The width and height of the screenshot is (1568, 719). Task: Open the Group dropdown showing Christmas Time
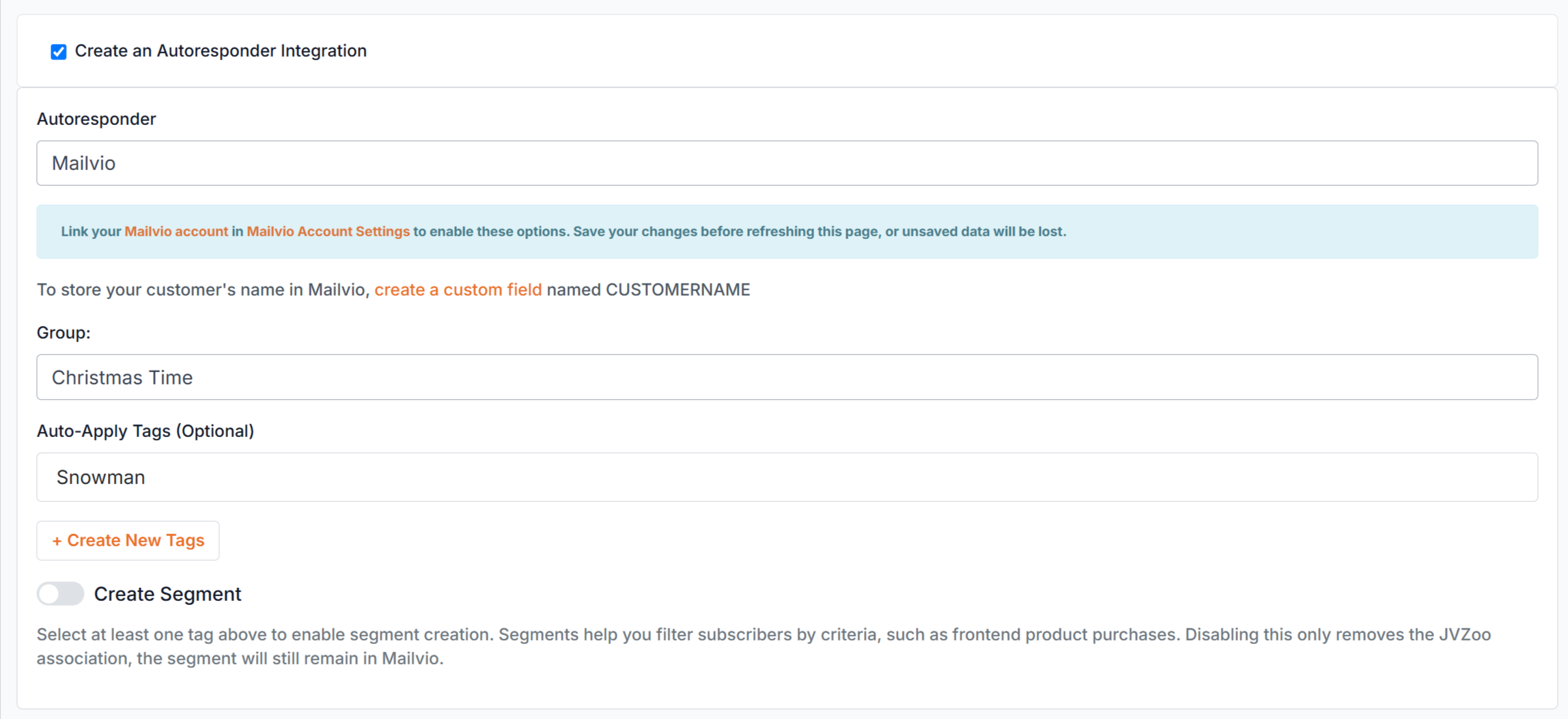tap(787, 377)
